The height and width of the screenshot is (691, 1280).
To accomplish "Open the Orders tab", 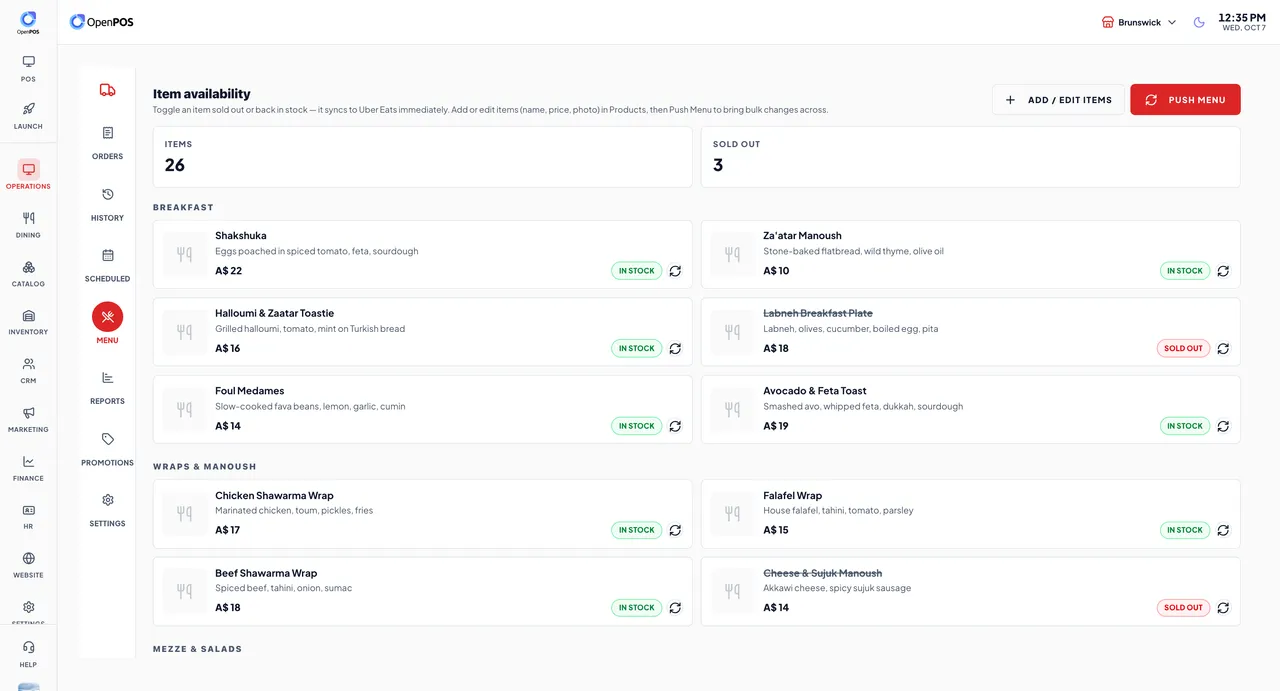I will (x=108, y=143).
